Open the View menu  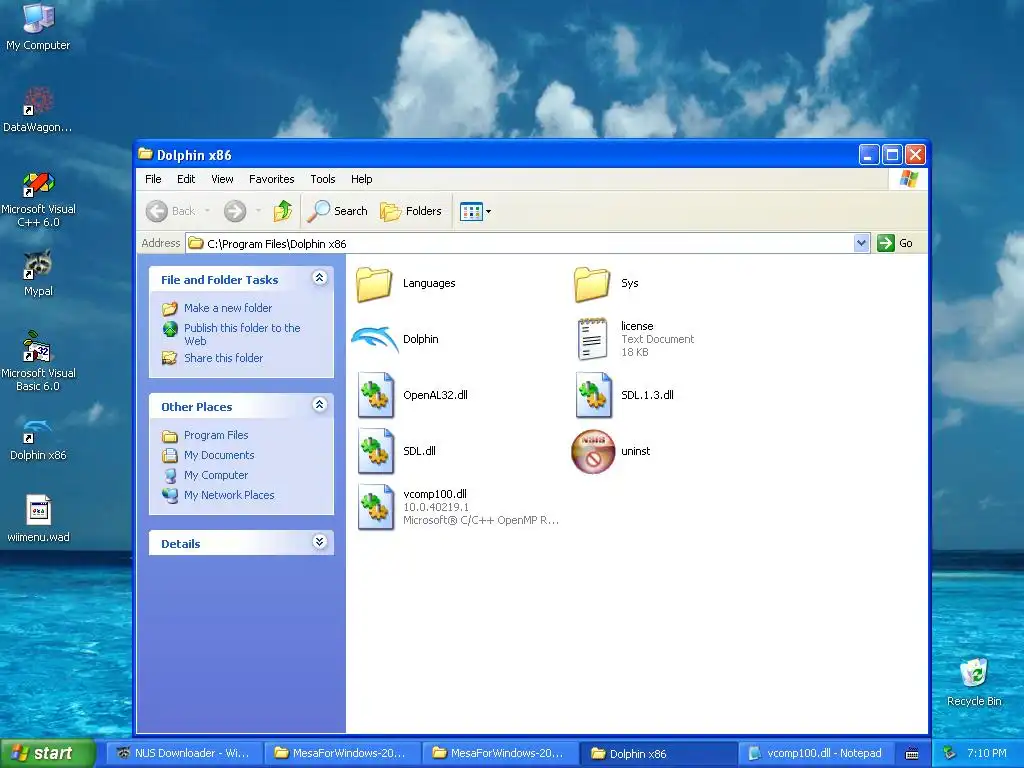pos(222,179)
